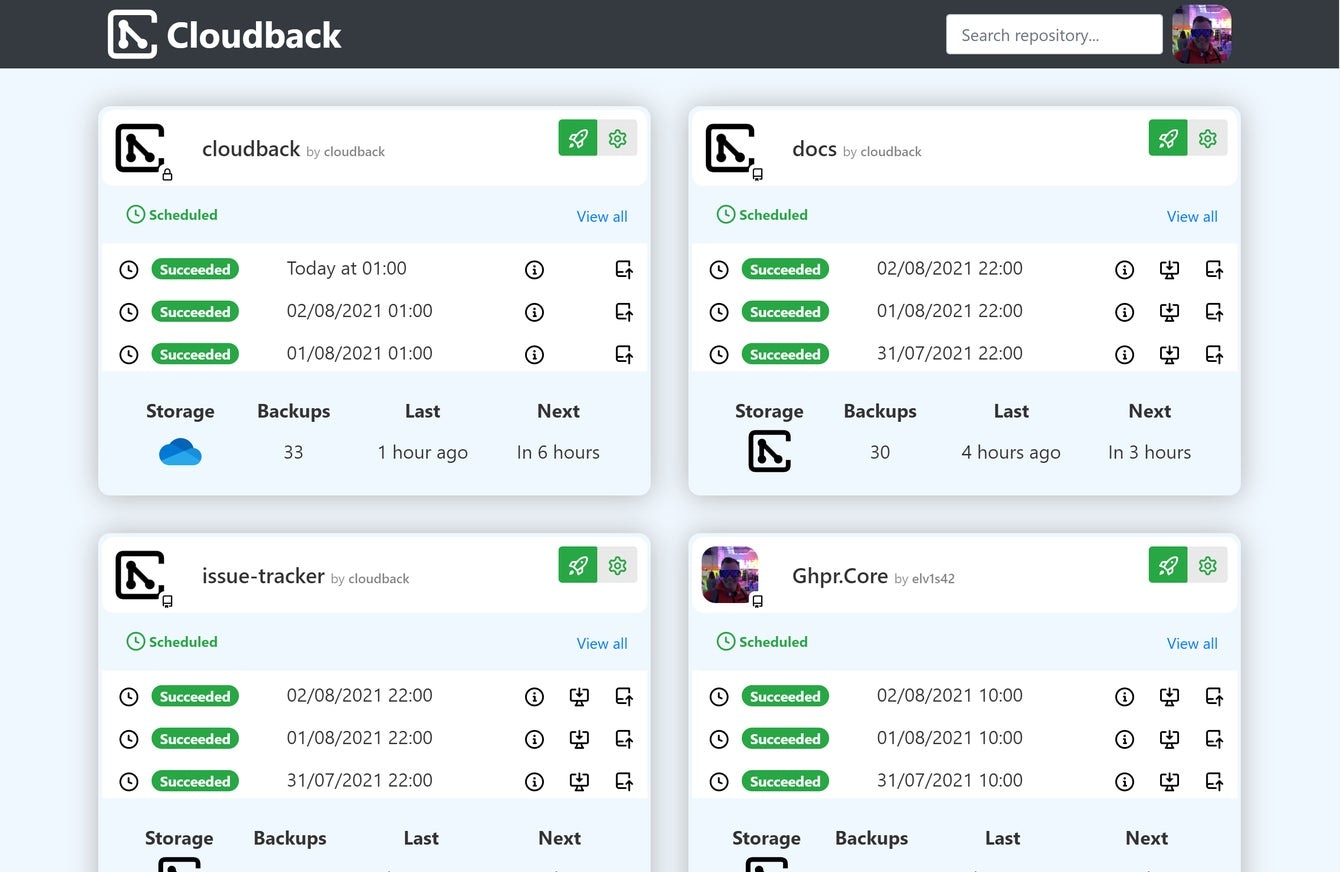Screen dimensions: 1340x872
Task: Launch a manual backup for cloudback repository
Action: coord(577,138)
